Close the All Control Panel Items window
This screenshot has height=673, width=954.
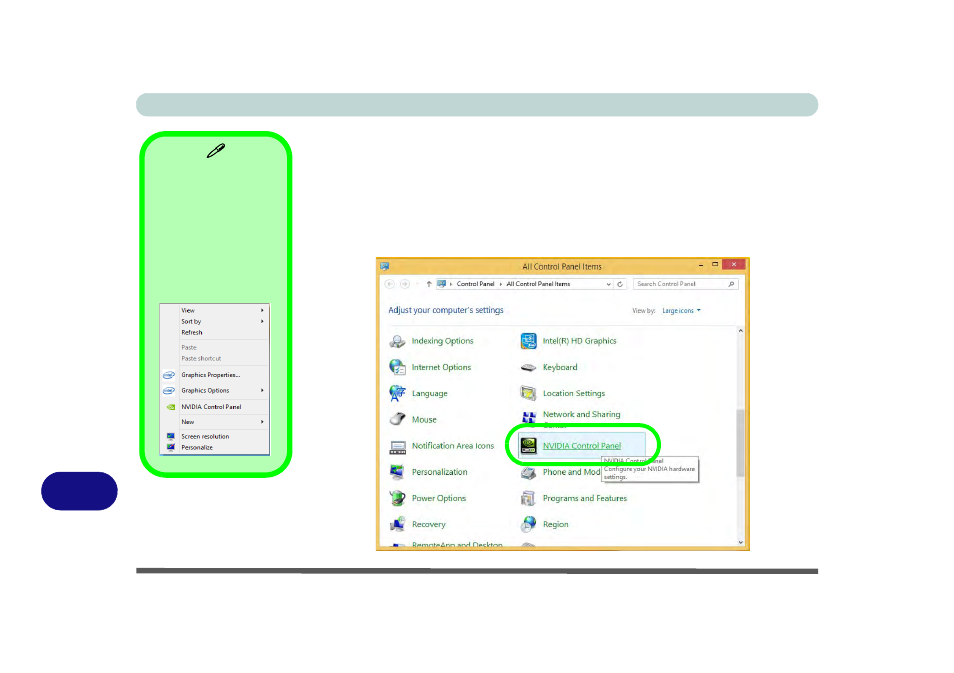[x=734, y=265]
